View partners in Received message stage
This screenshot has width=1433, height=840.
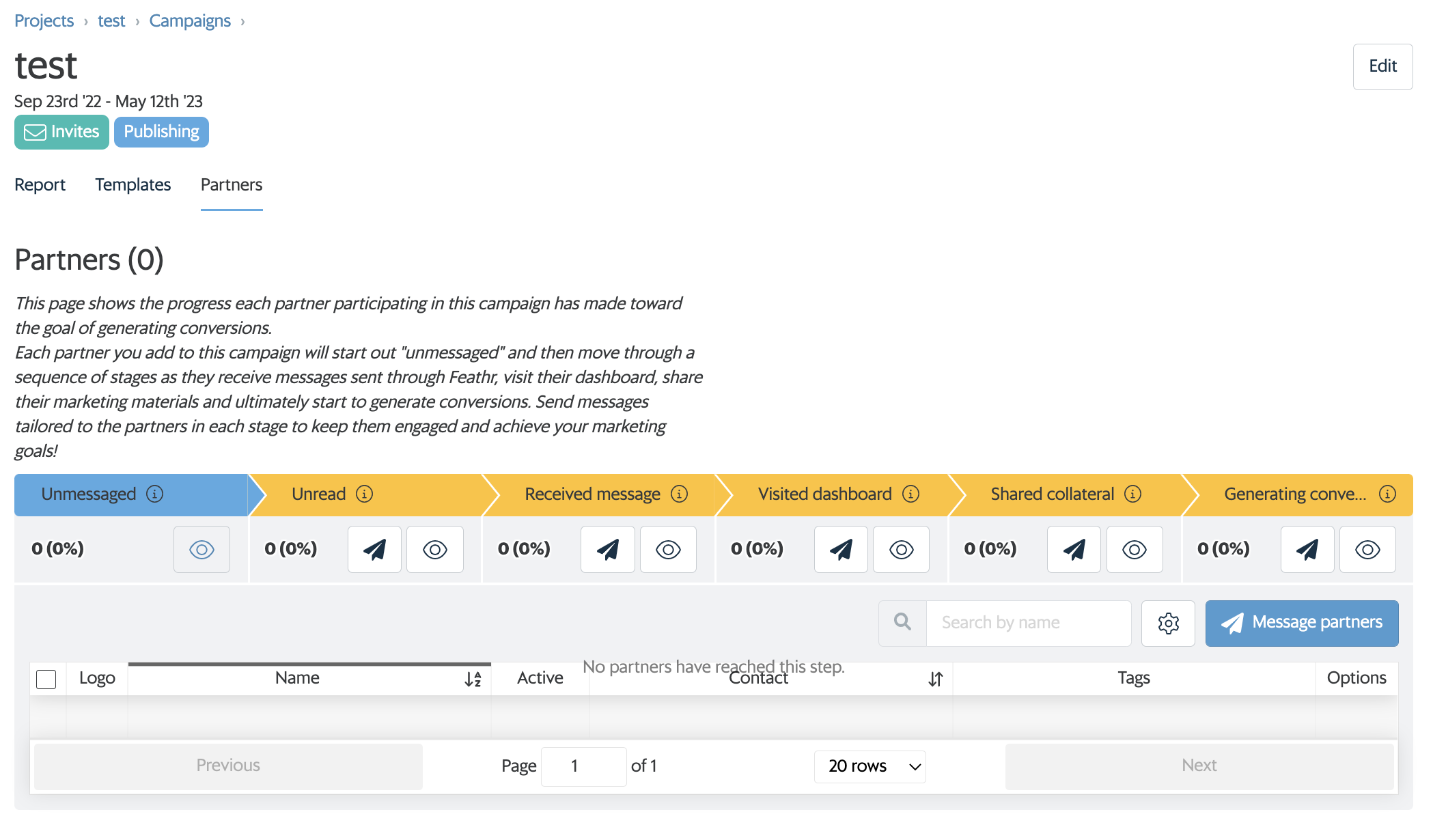click(x=668, y=549)
